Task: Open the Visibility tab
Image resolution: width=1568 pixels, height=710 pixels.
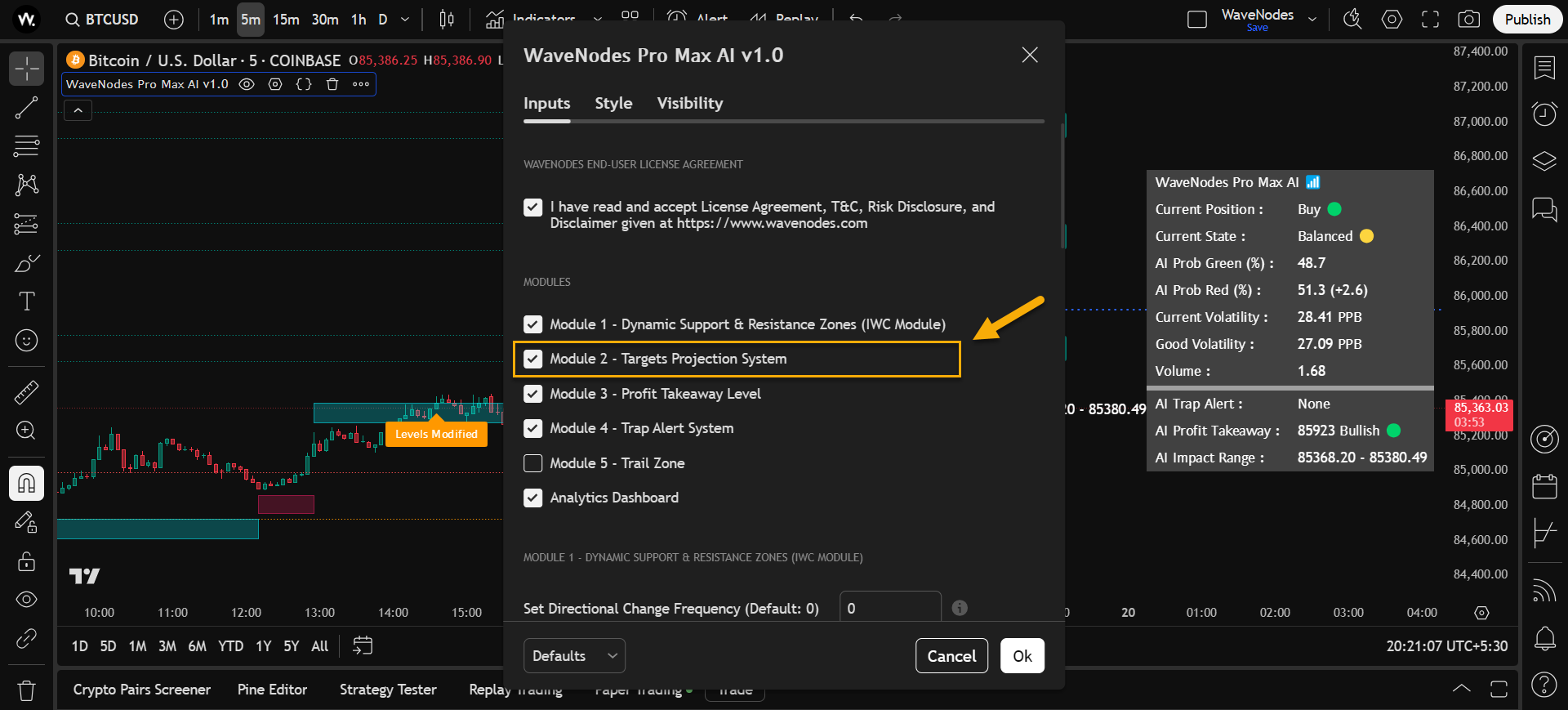Action: point(689,104)
